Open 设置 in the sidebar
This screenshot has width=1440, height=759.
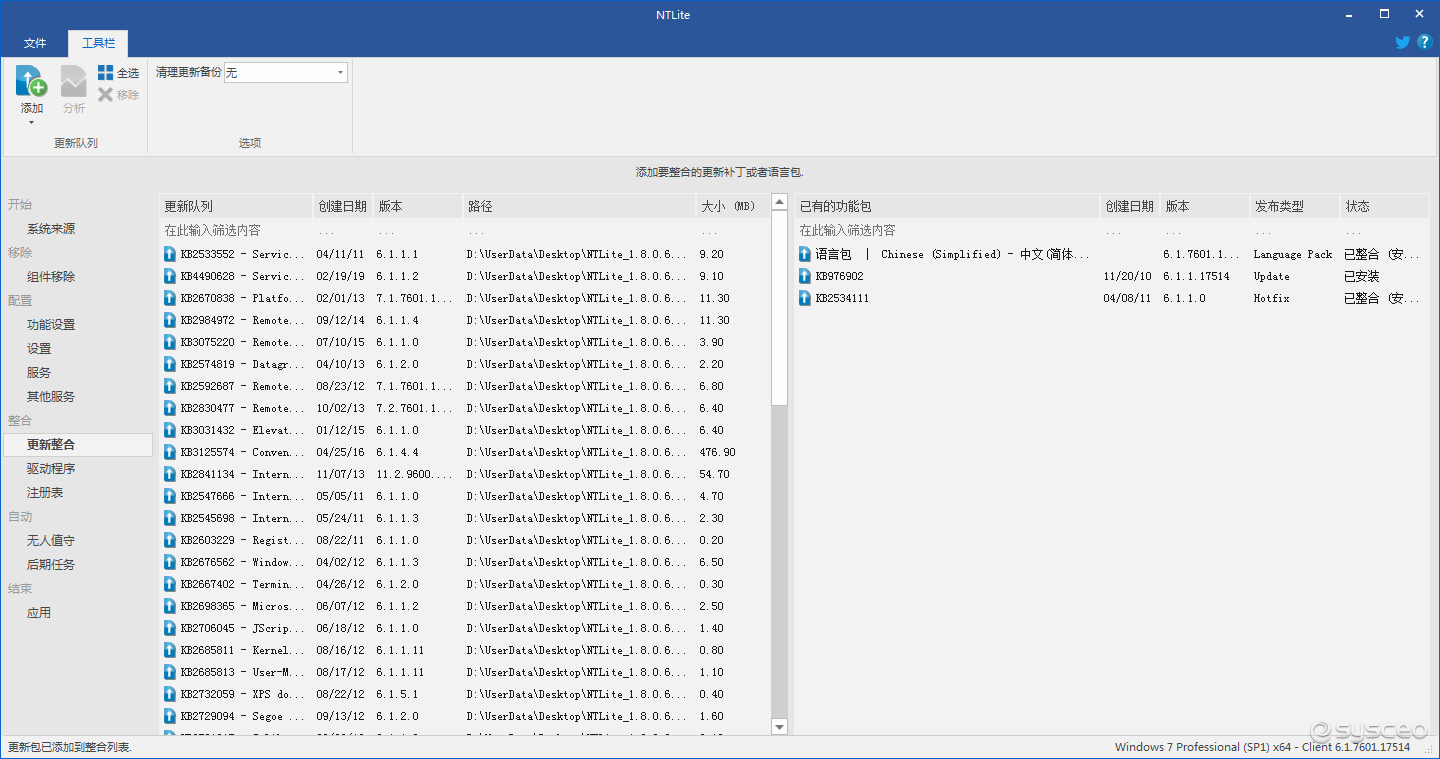39,349
